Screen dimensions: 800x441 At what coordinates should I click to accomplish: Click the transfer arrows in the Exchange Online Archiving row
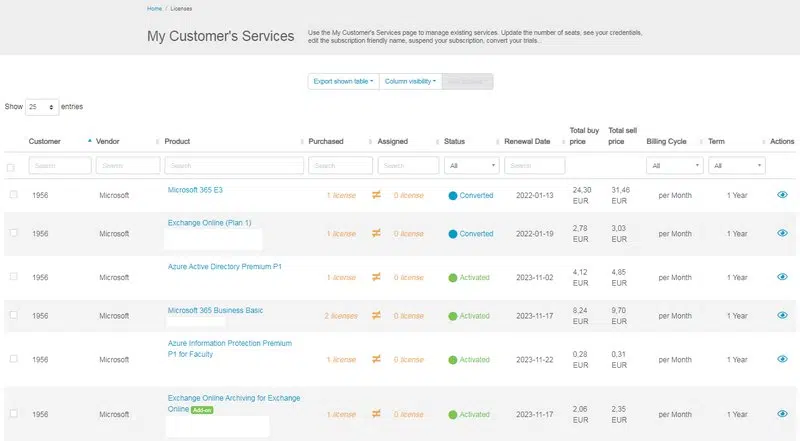376,413
